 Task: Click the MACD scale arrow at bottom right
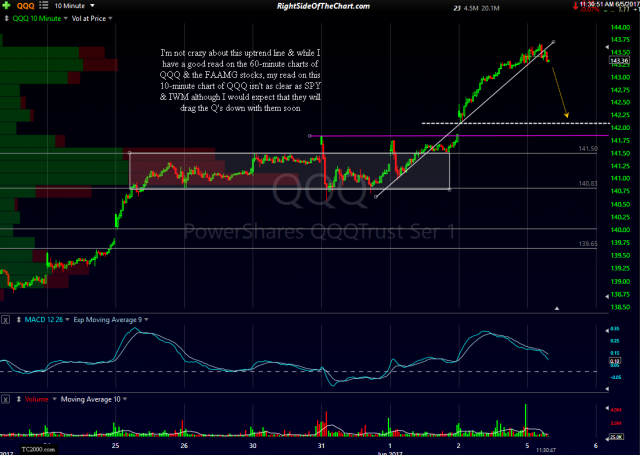point(607,389)
